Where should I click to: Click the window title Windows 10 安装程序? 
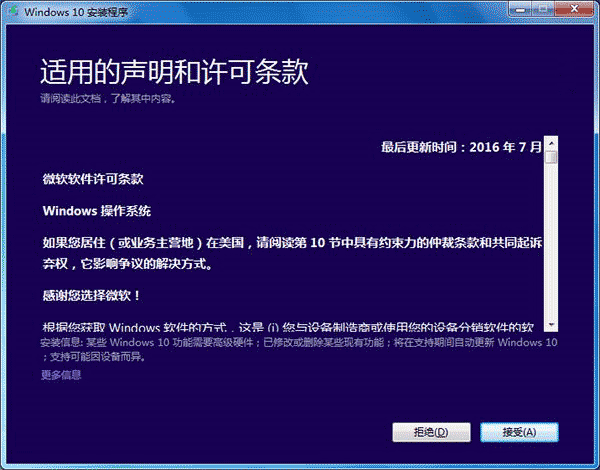pyautogui.click(x=76, y=12)
